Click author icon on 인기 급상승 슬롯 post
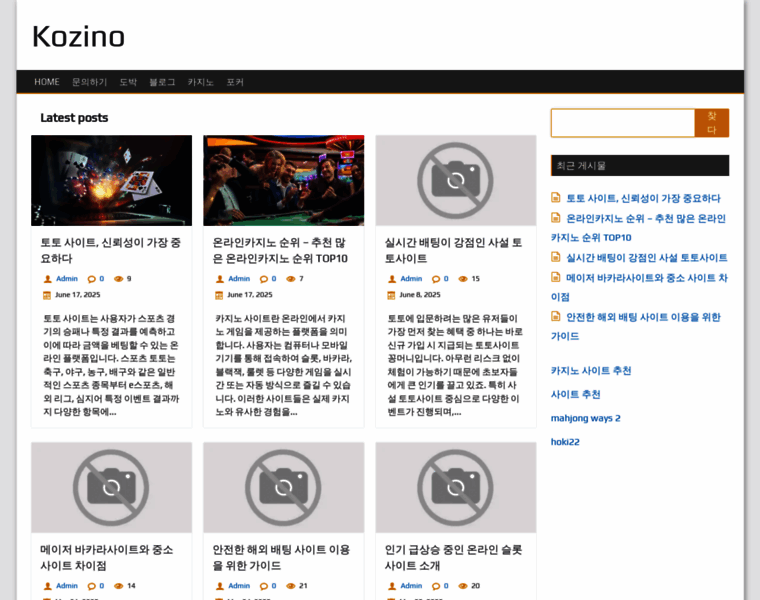The height and width of the screenshot is (600, 760). [392, 586]
